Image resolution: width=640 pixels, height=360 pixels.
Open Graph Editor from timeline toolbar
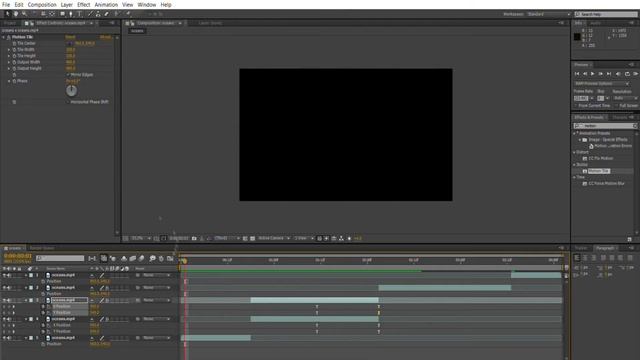click(x=170, y=258)
